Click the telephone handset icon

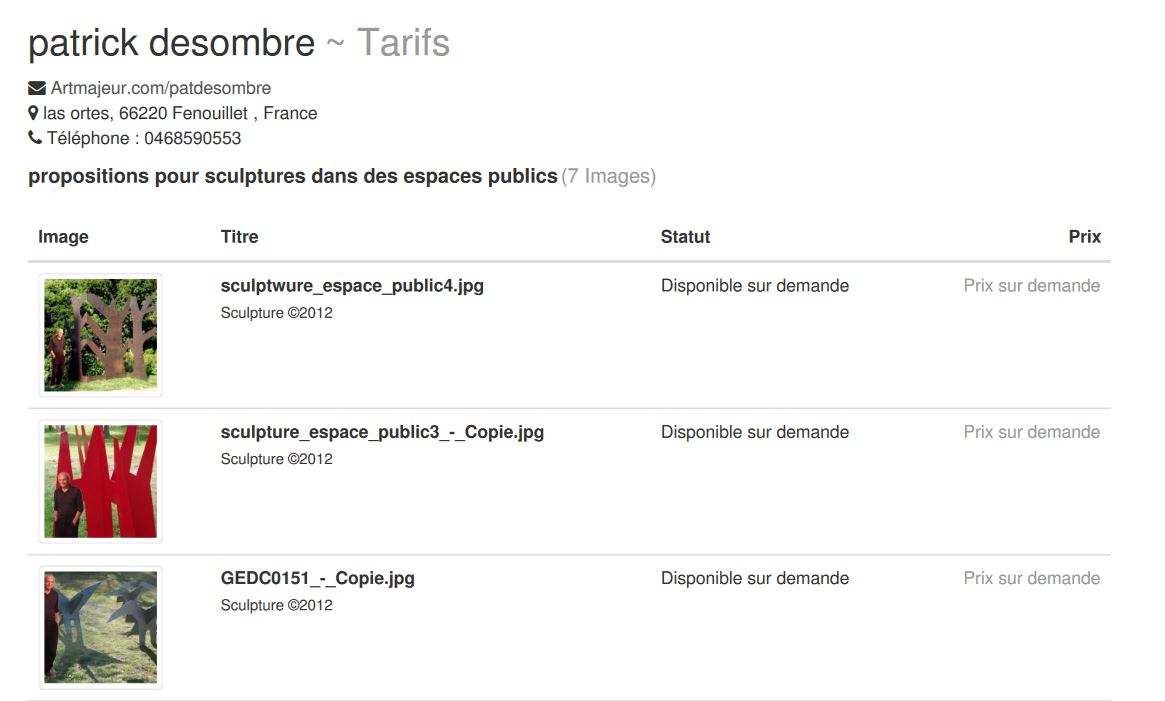[35, 138]
